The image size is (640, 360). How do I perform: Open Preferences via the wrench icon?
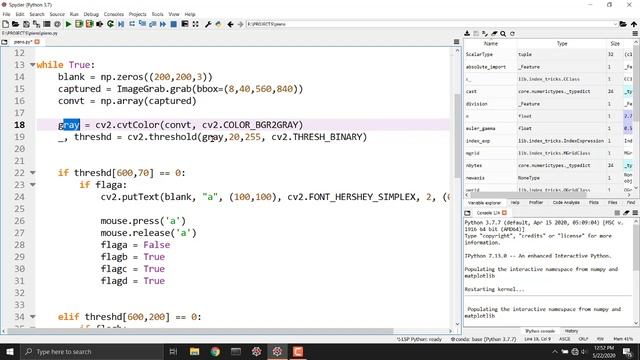click(x=208, y=24)
